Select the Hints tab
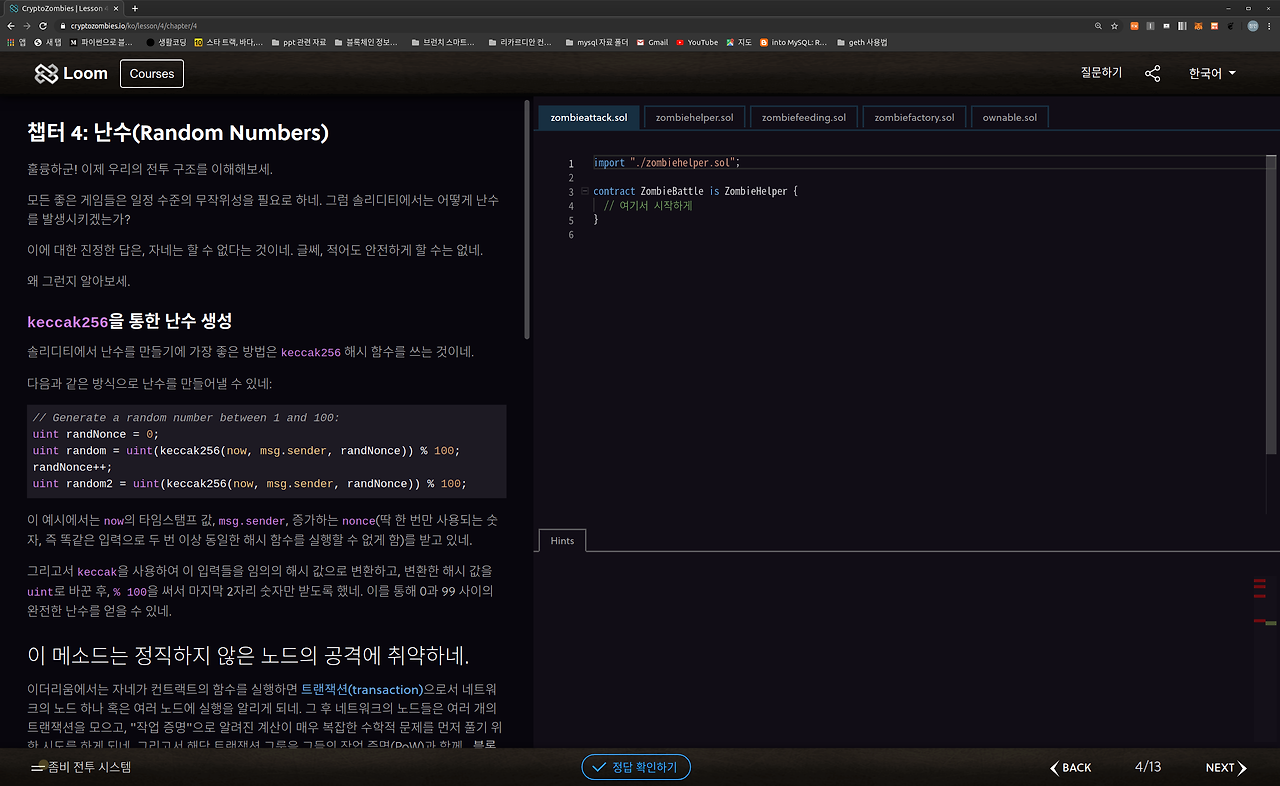 click(x=562, y=540)
